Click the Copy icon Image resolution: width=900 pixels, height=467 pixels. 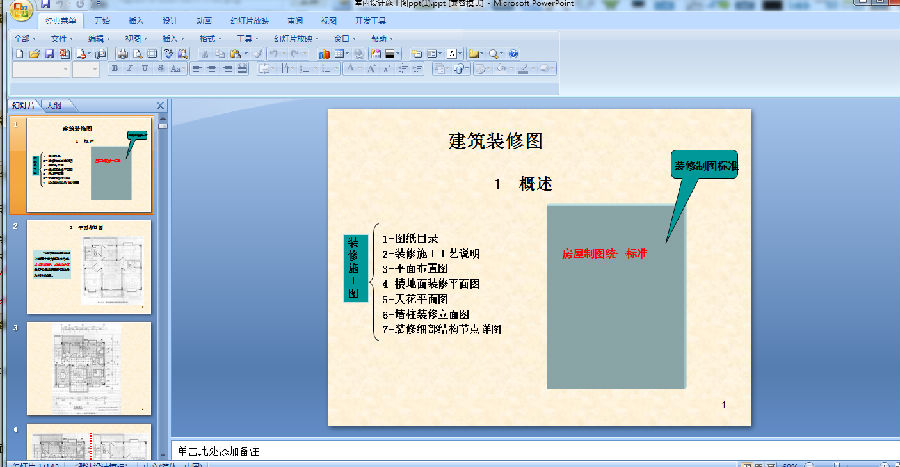pos(220,54)
